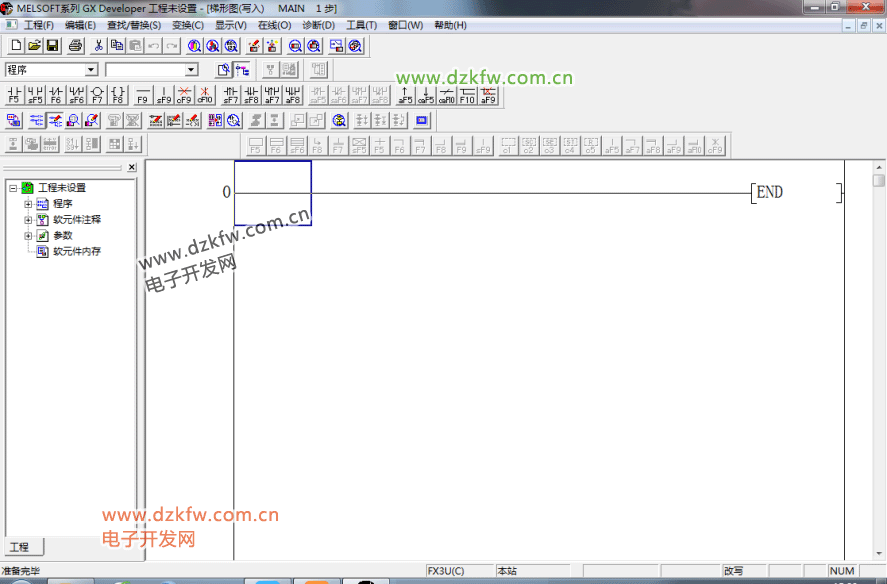Insert an output coil (F7)
This screenshot has width=887, height=584.
[x=97, y=95]
